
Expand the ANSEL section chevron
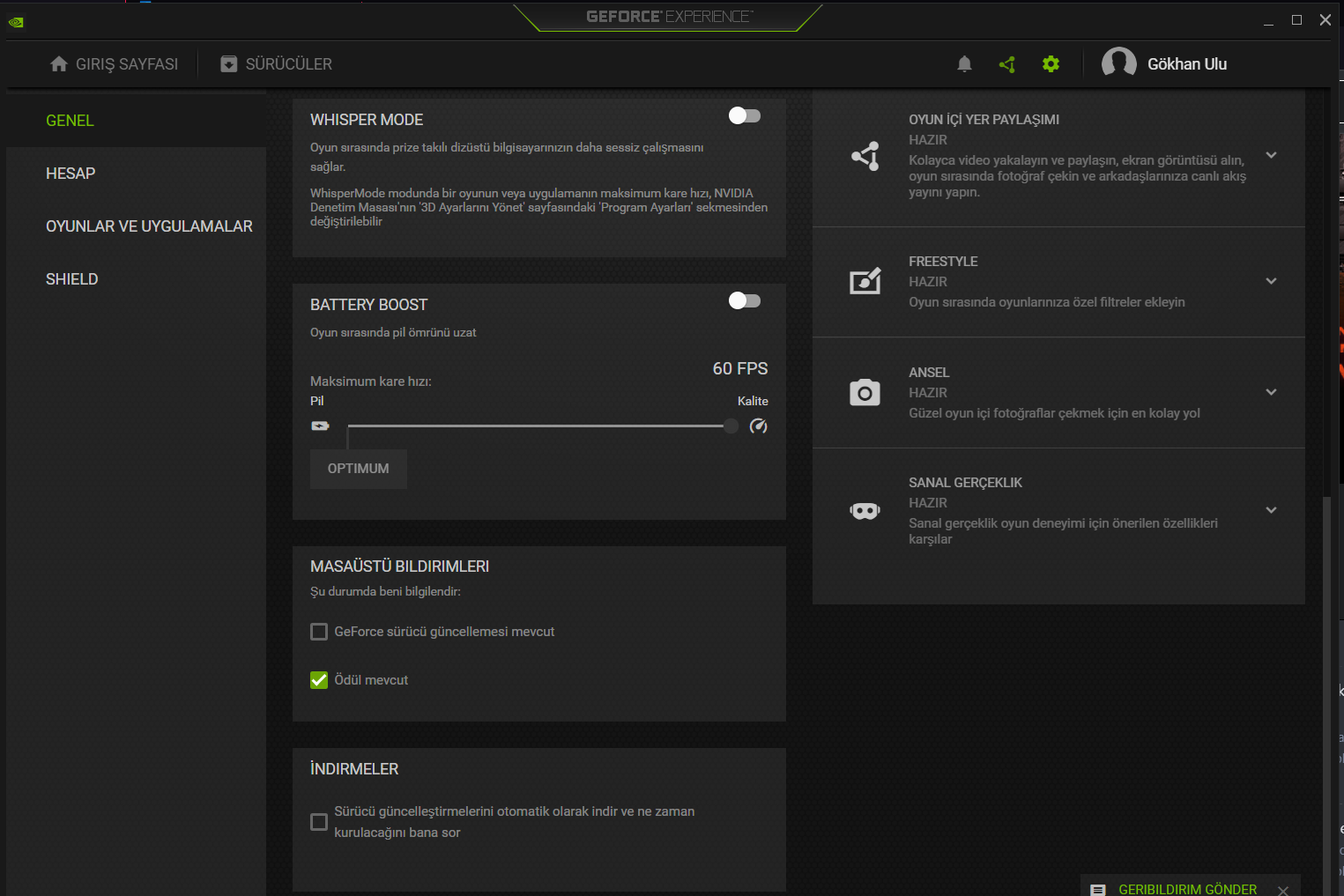(1271, 392)
